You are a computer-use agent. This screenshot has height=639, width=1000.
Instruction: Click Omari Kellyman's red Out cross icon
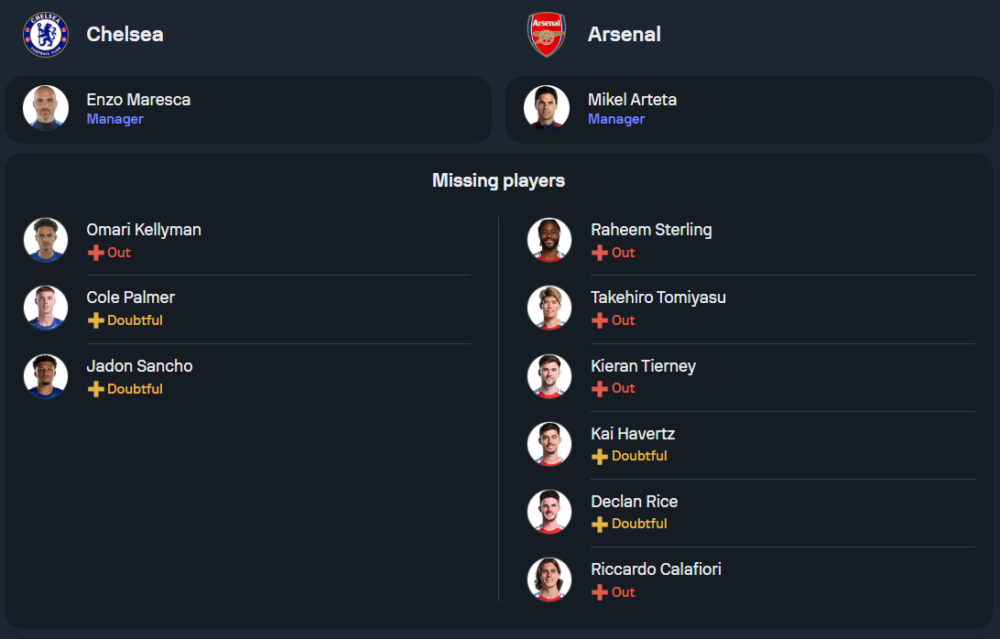pos(96,253)
